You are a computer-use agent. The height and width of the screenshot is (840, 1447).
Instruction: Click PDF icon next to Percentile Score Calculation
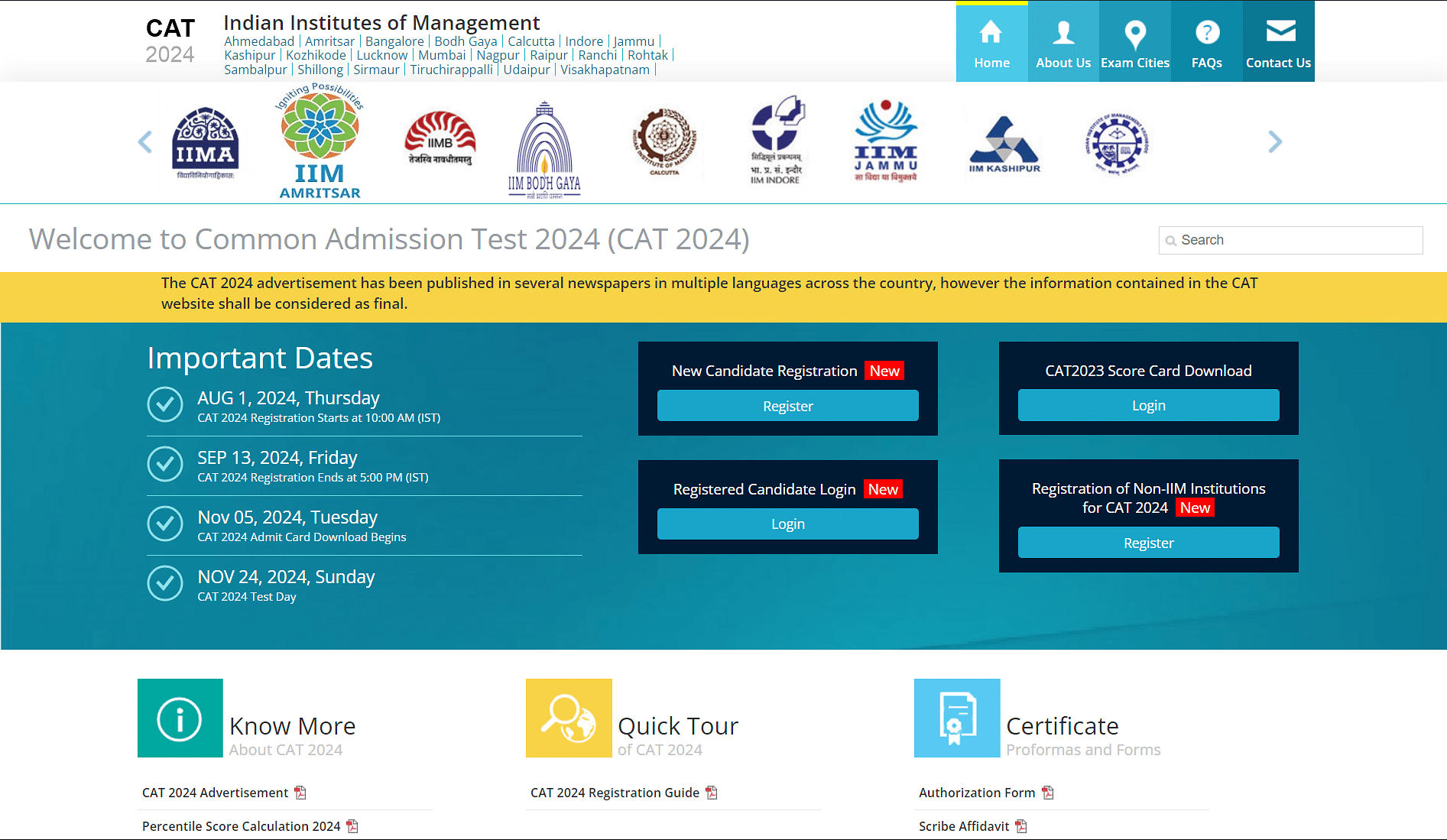(352, 826)
